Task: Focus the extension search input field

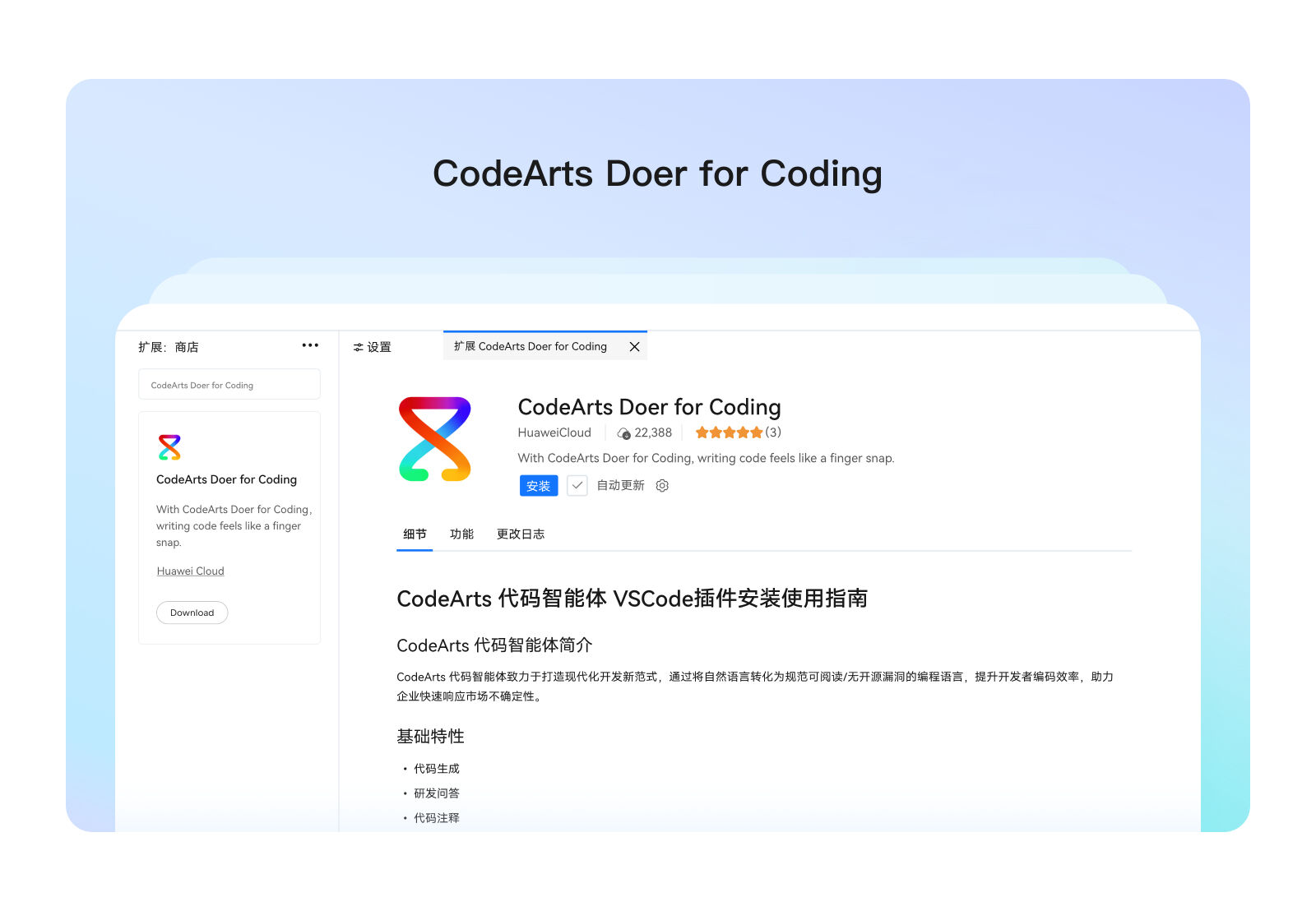Action: tap(229, 385)
